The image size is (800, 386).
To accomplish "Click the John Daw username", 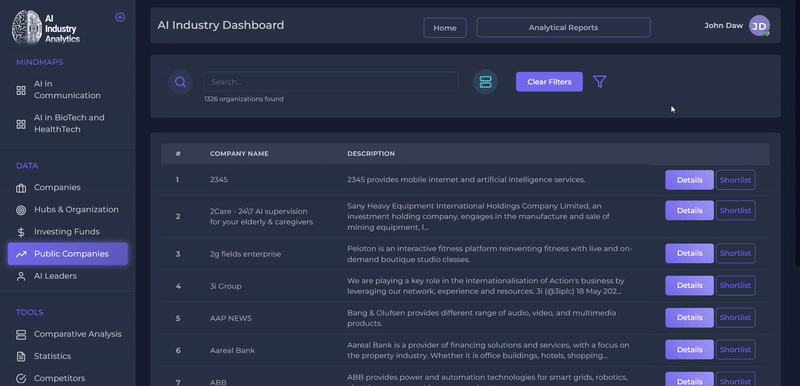I will (723, 25).
